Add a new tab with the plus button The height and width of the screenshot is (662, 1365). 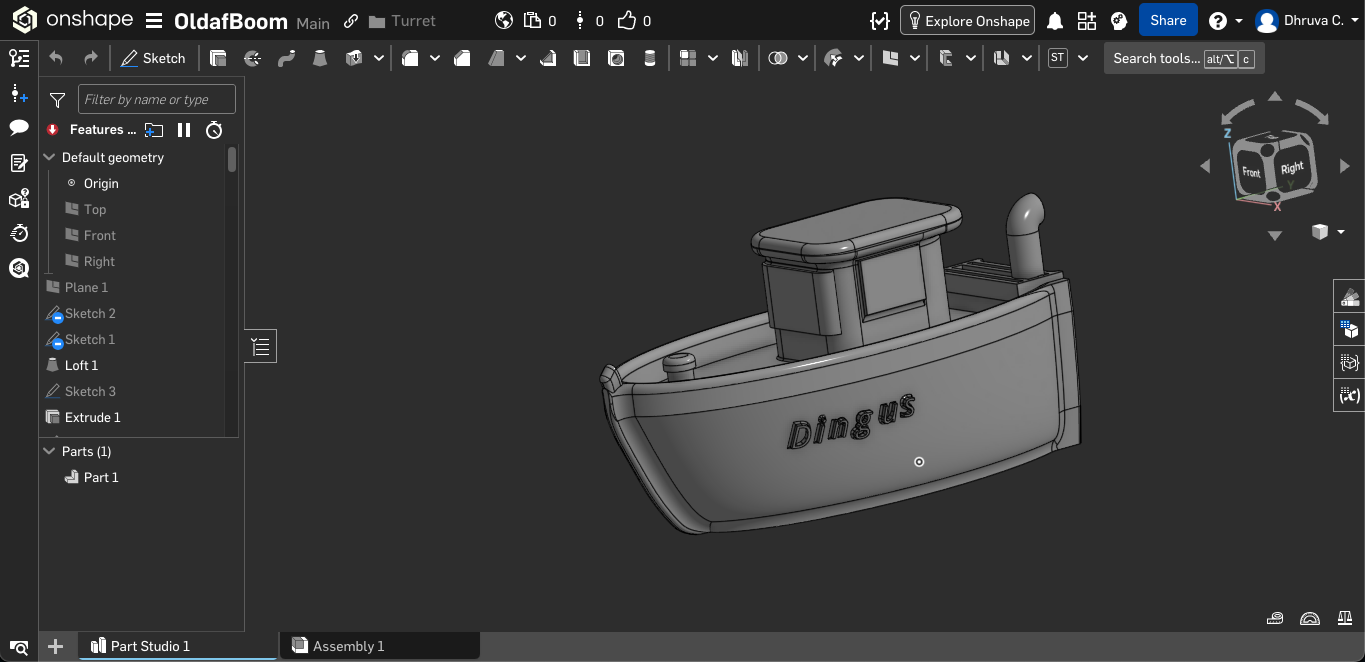(x=56, y=646)
